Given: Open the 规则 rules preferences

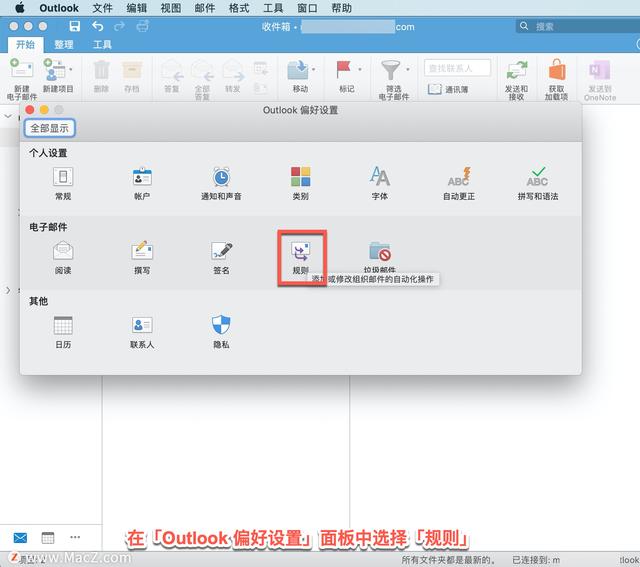Looking at the screenshot, I should pos(300,258).
